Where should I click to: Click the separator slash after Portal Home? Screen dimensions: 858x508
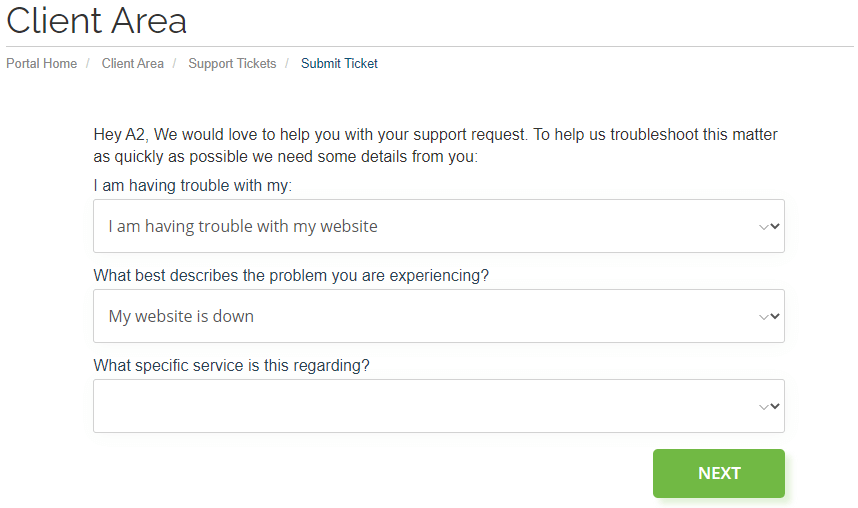[x=89, y=63]
